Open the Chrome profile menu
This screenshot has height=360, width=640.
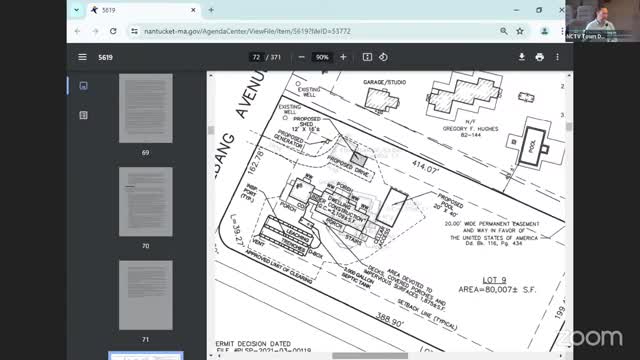[544, 31]
